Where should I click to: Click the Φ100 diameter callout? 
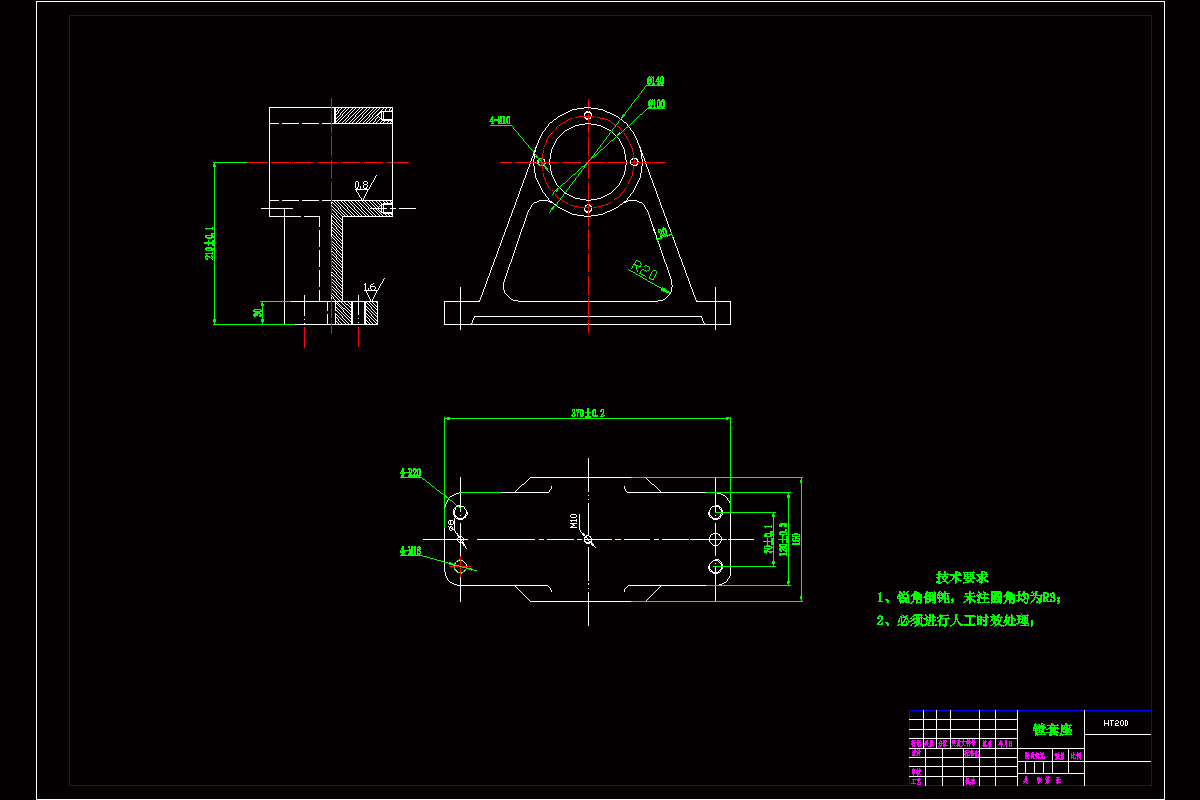click(657, 104)
